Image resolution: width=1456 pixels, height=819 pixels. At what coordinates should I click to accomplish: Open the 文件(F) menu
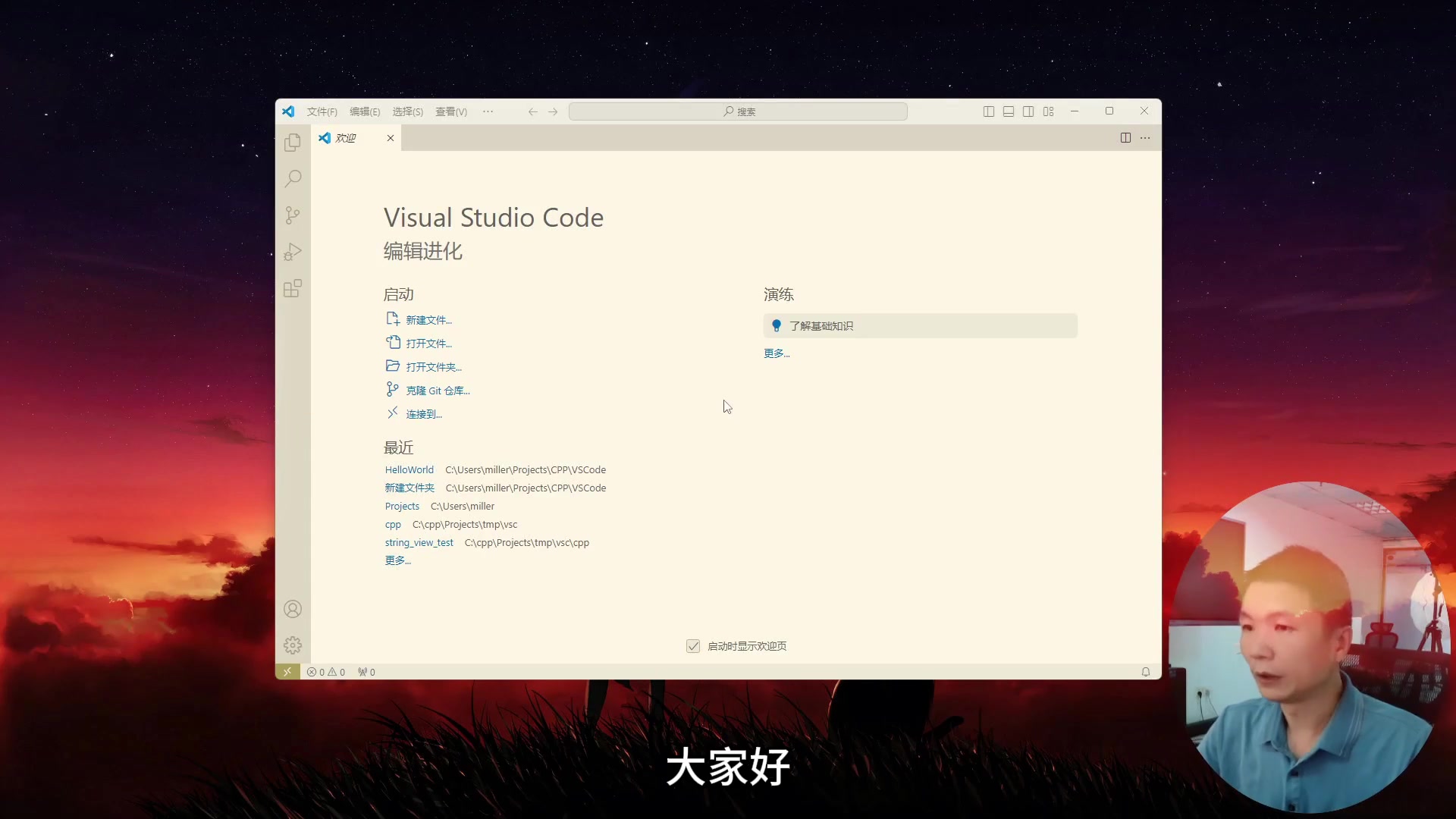(322, 111)
